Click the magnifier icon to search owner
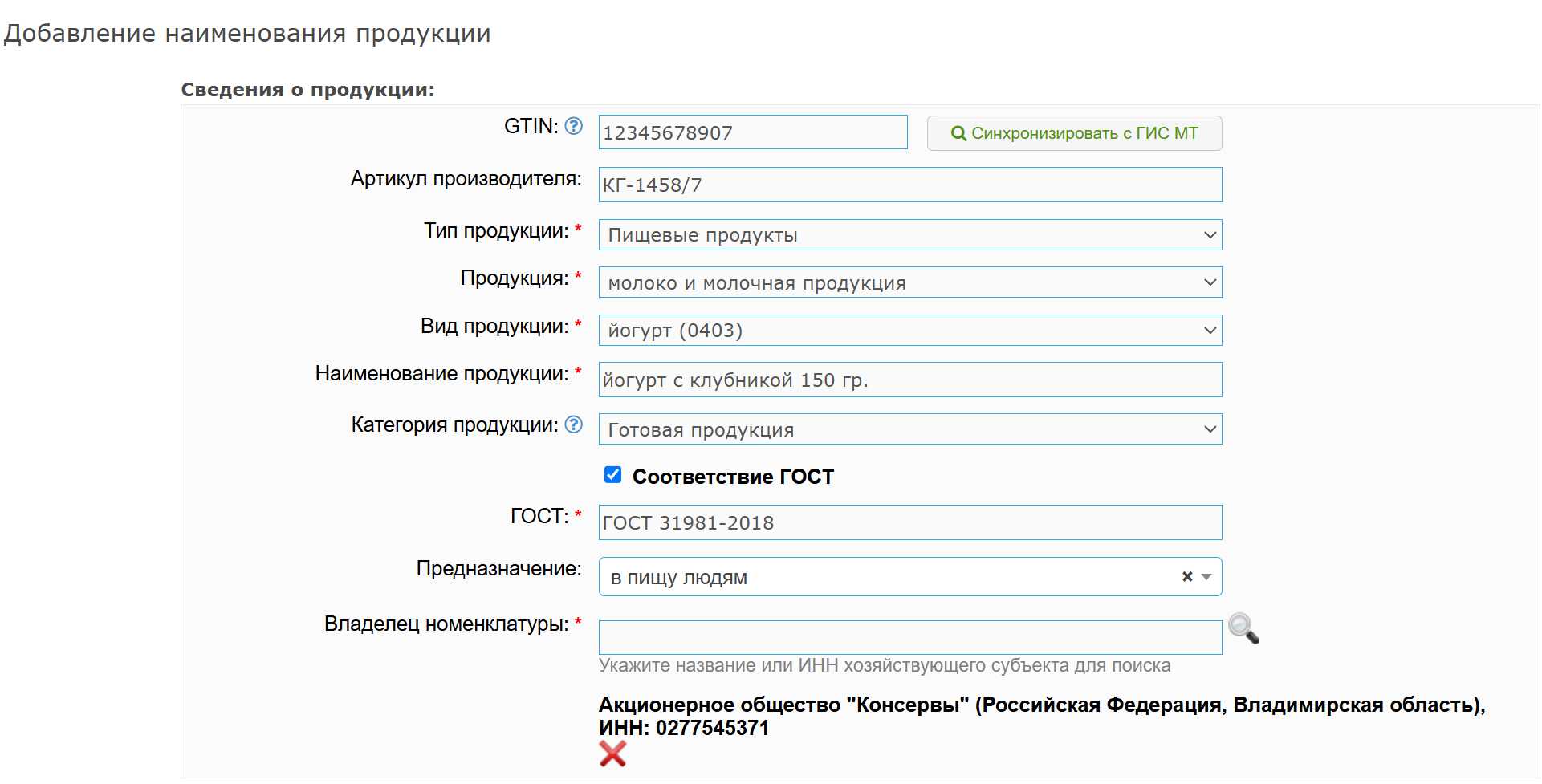Screen dimensions: 1542x784 click(1243, 628)
